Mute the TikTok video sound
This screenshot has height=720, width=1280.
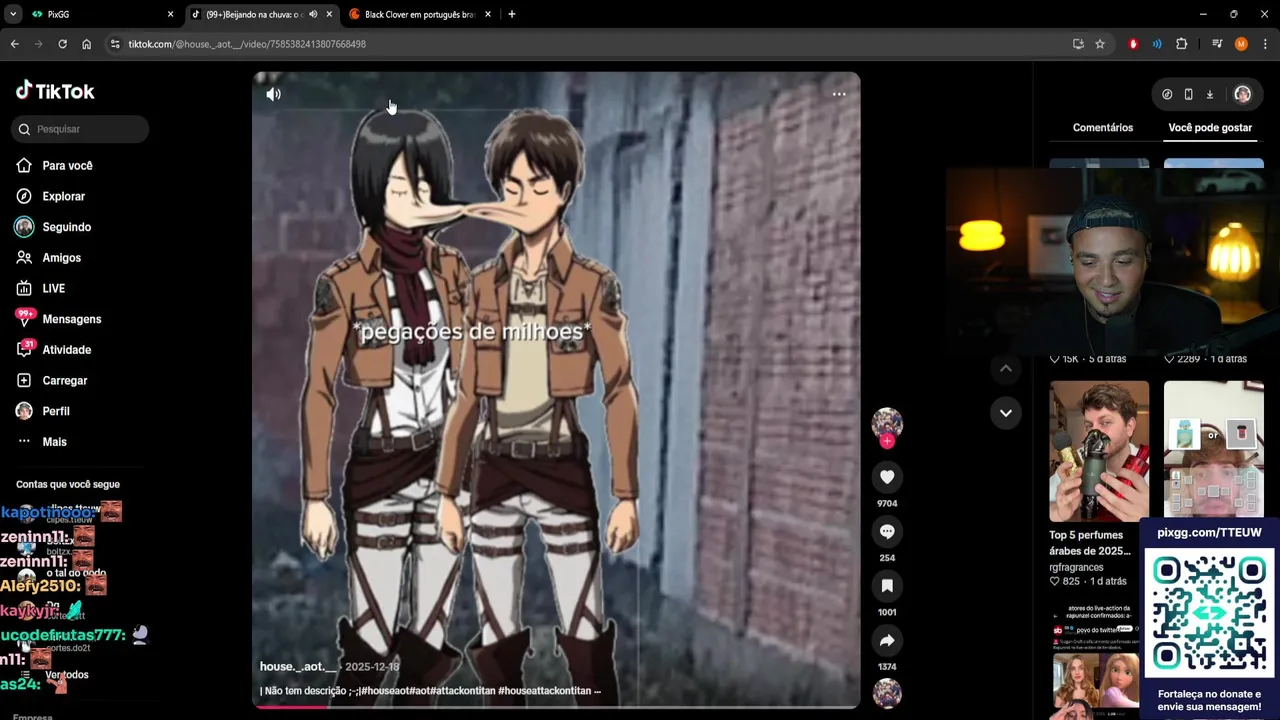(273, 94)
